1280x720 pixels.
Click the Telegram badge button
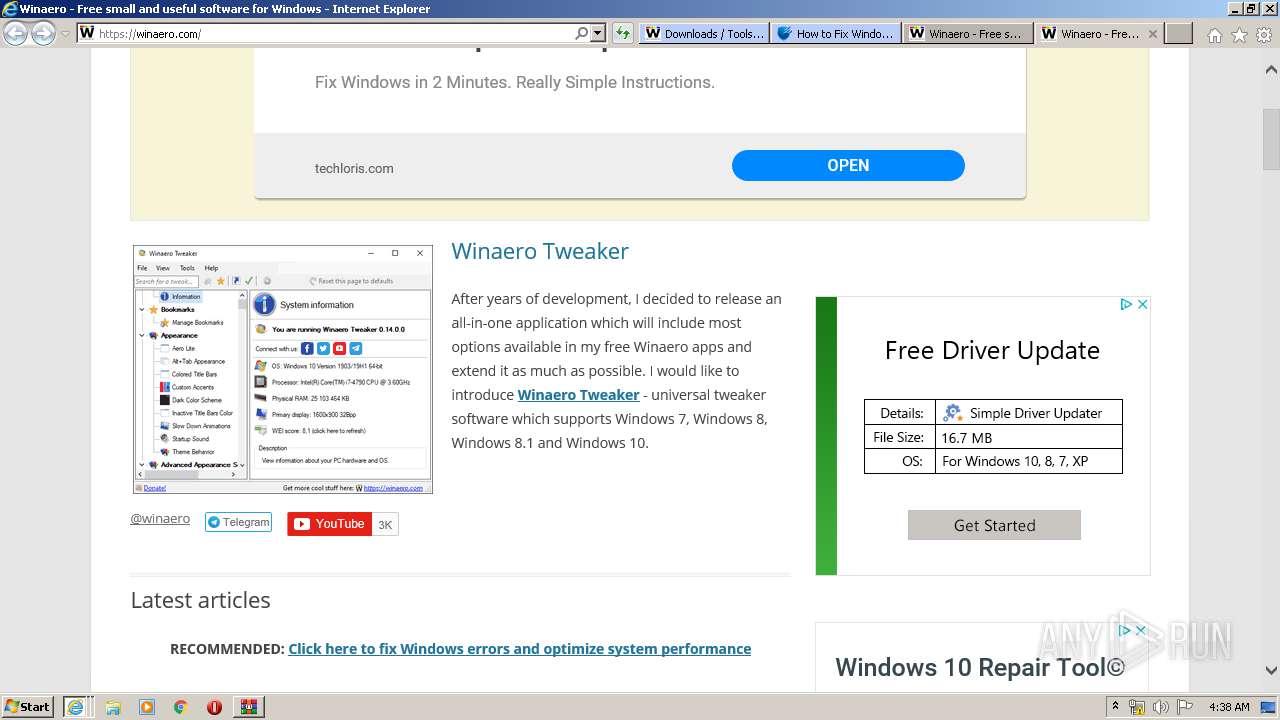238,522
